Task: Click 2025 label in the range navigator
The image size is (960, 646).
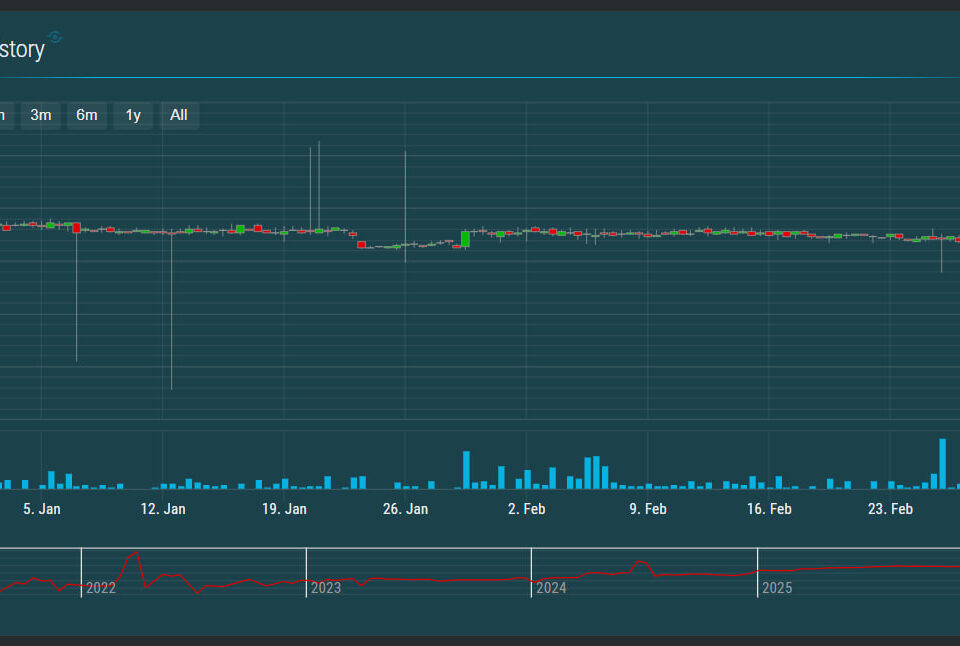Action: tap(776, 588)
